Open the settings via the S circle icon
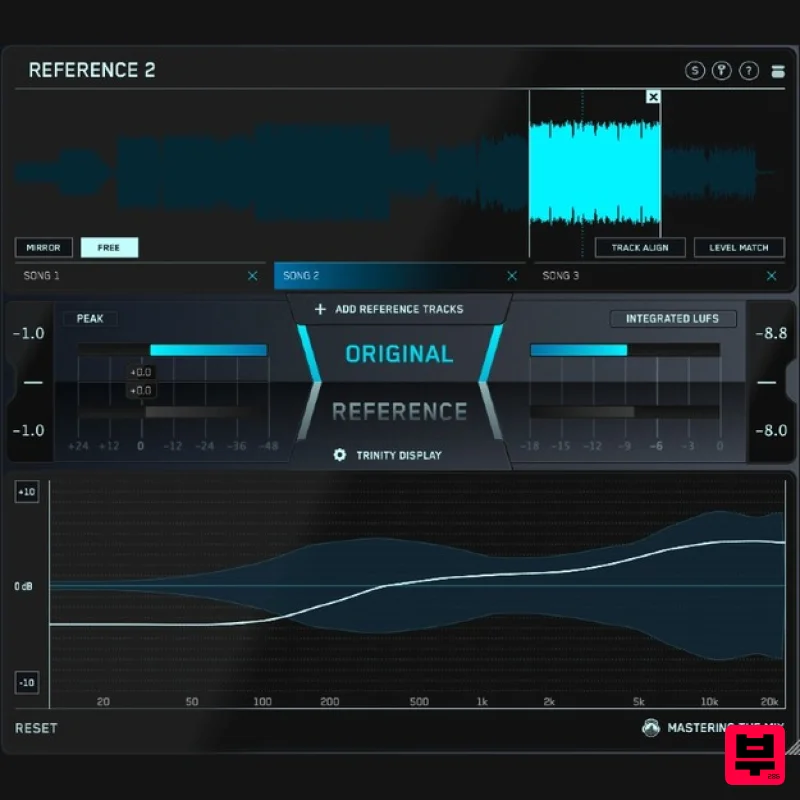This screenshot has height=800, width=800. pyautogui.click(x=693, y=70)
